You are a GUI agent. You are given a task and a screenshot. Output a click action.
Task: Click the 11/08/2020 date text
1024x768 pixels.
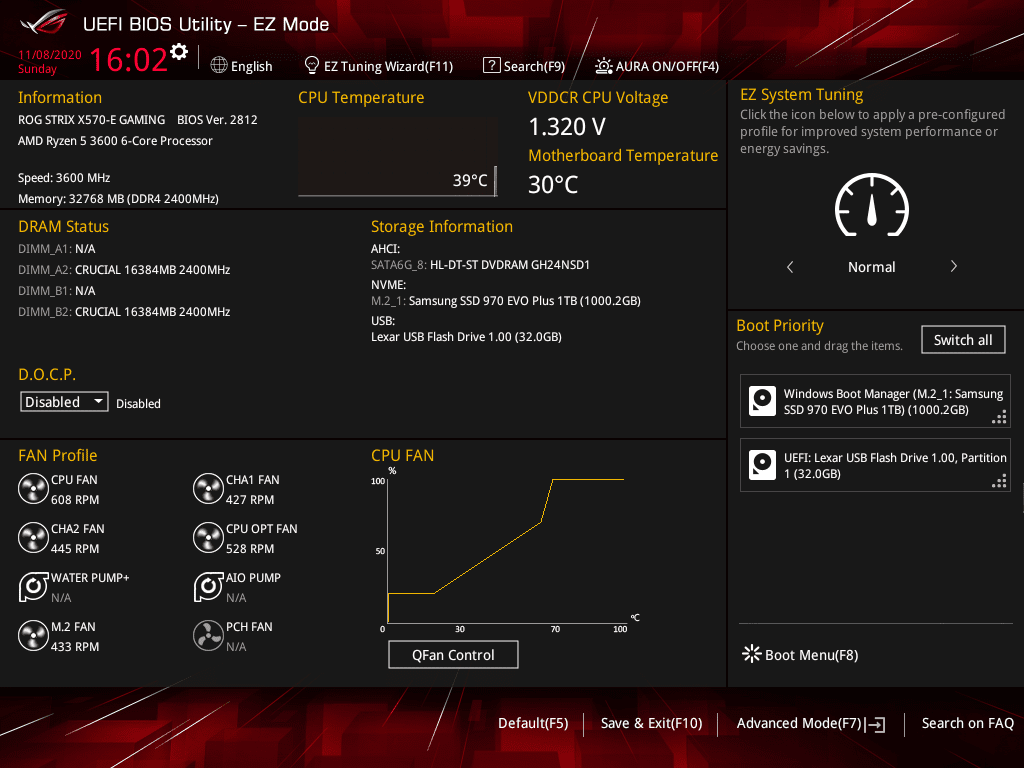[50, 54]
